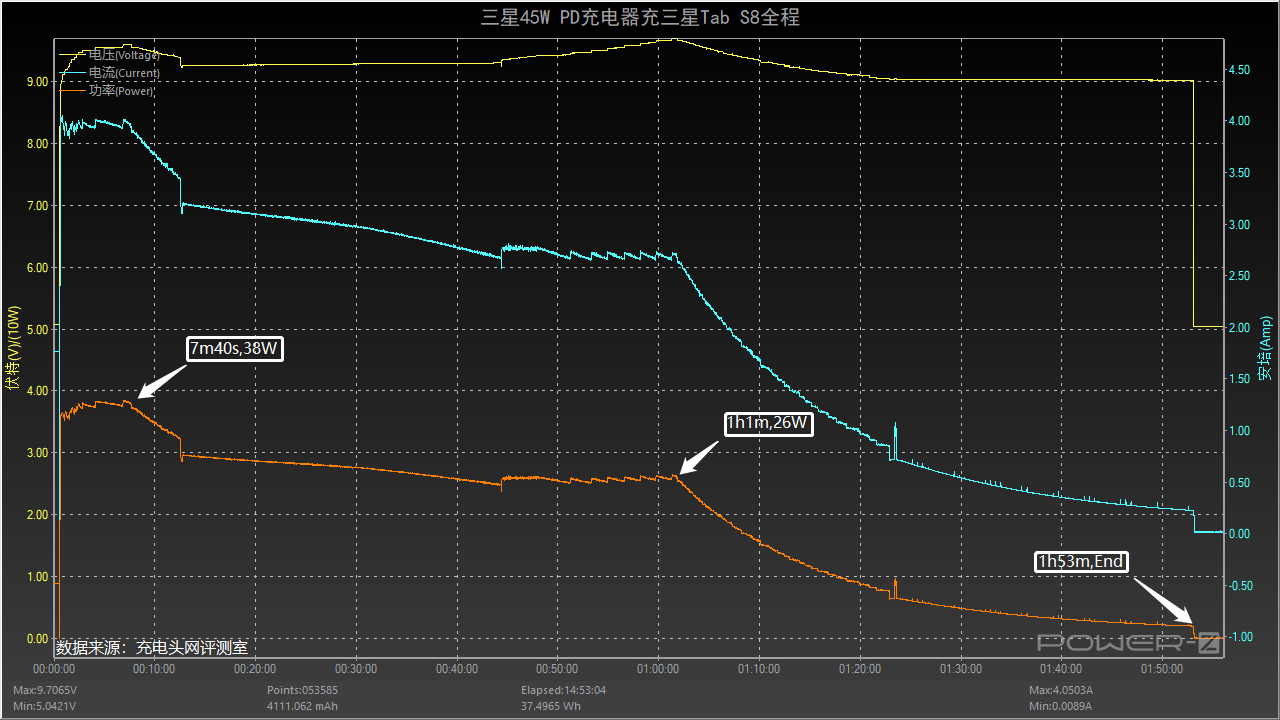Click the 伏特(V)/(10W) left axis title
Image resolution: width=1280 pixels, height=720 pixels.
[x=13, y=350]
